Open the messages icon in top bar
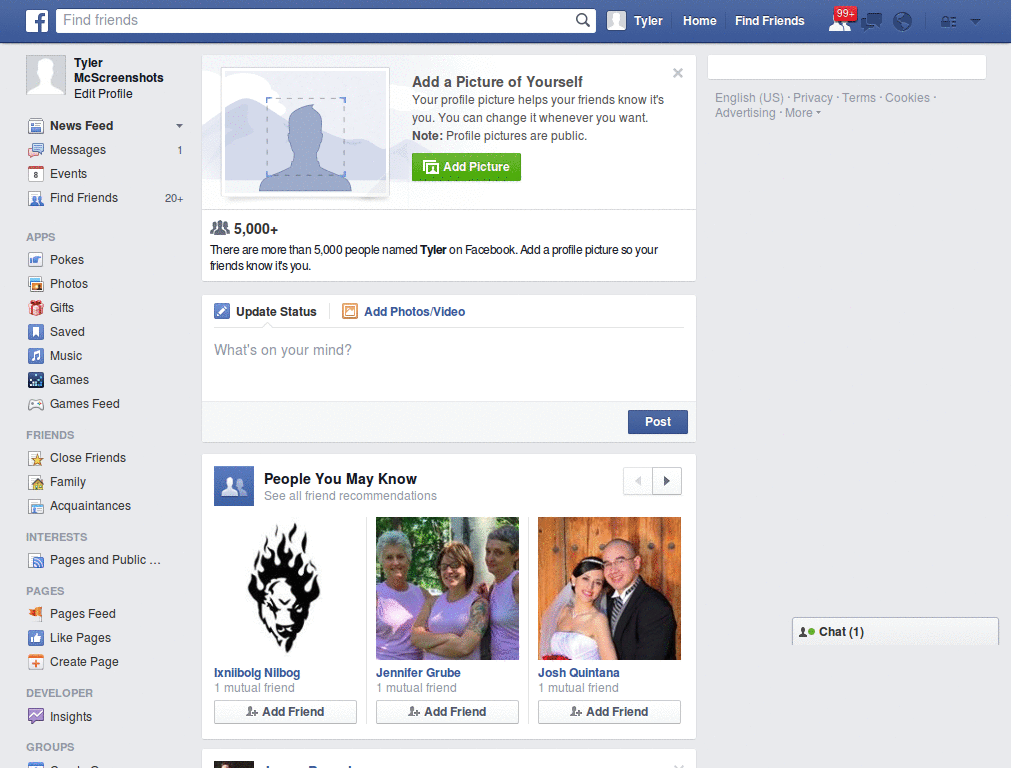The width and height of the screenshot is (1024, 768). (871, 22)
